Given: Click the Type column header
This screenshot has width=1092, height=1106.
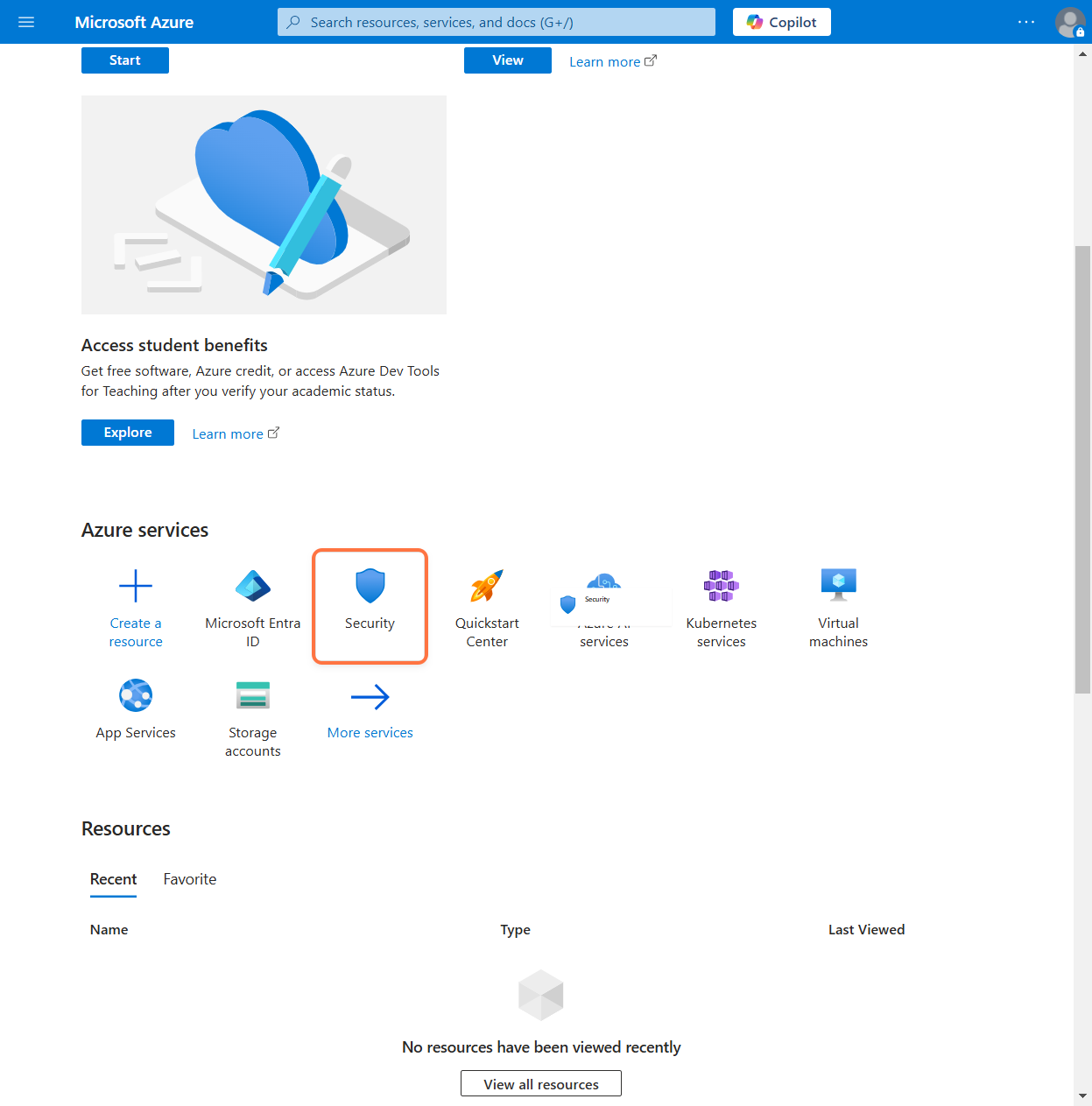Looking at the screenshot, I should click(x=516, y=930).
